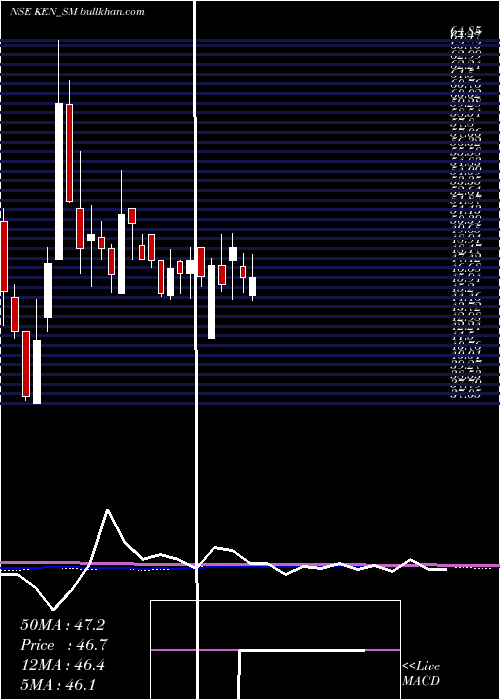Click the Price : 46.7 value

click(64, 645)
